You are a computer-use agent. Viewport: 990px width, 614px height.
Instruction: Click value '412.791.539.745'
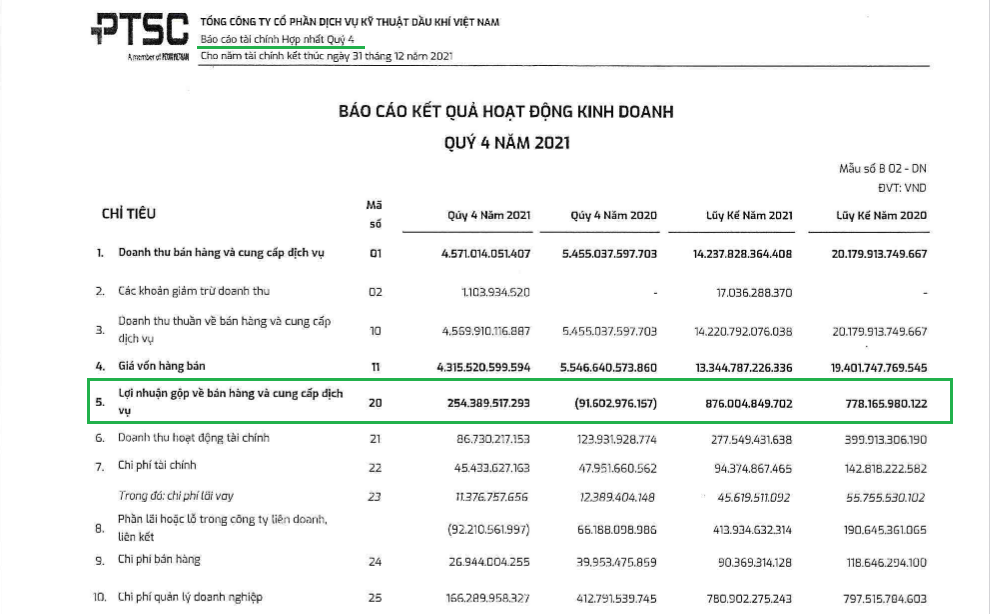coord(617,598)
